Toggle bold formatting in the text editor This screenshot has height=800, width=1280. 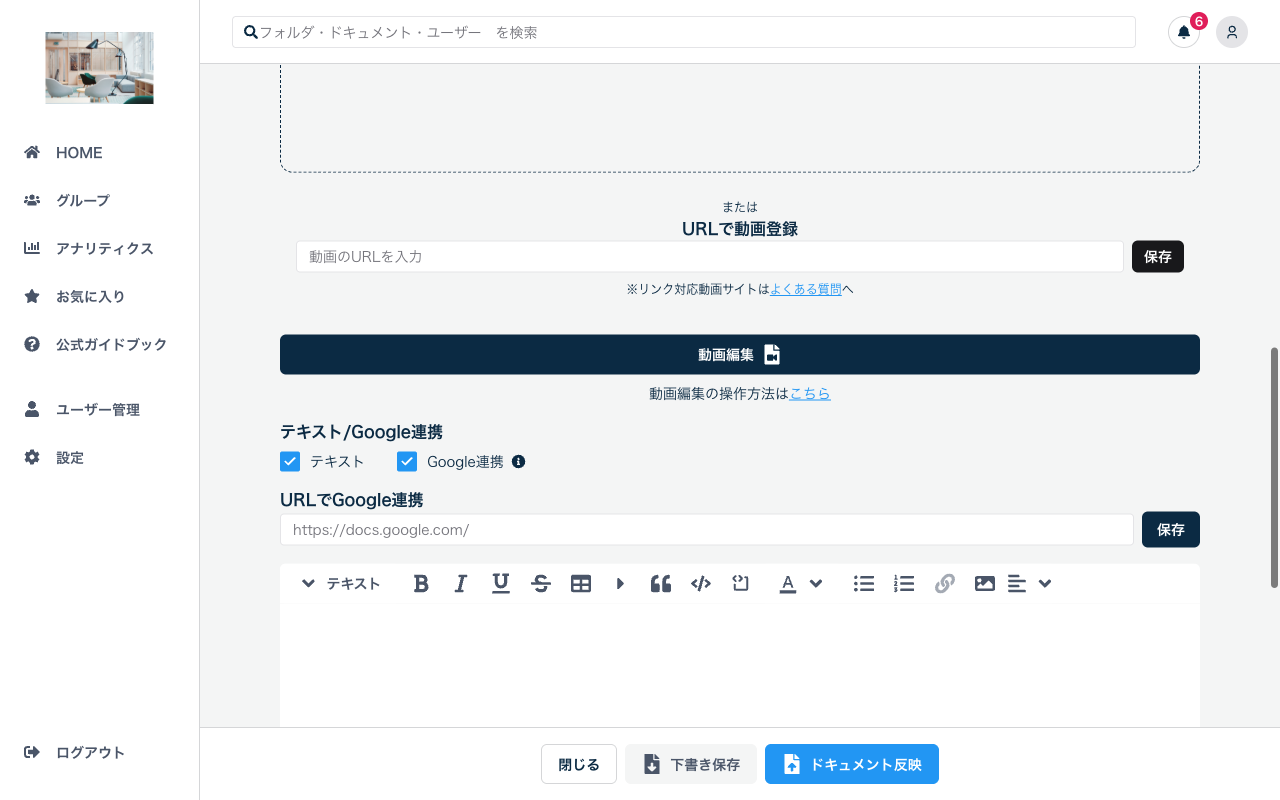pyautogui.click(x=421, y=583)
